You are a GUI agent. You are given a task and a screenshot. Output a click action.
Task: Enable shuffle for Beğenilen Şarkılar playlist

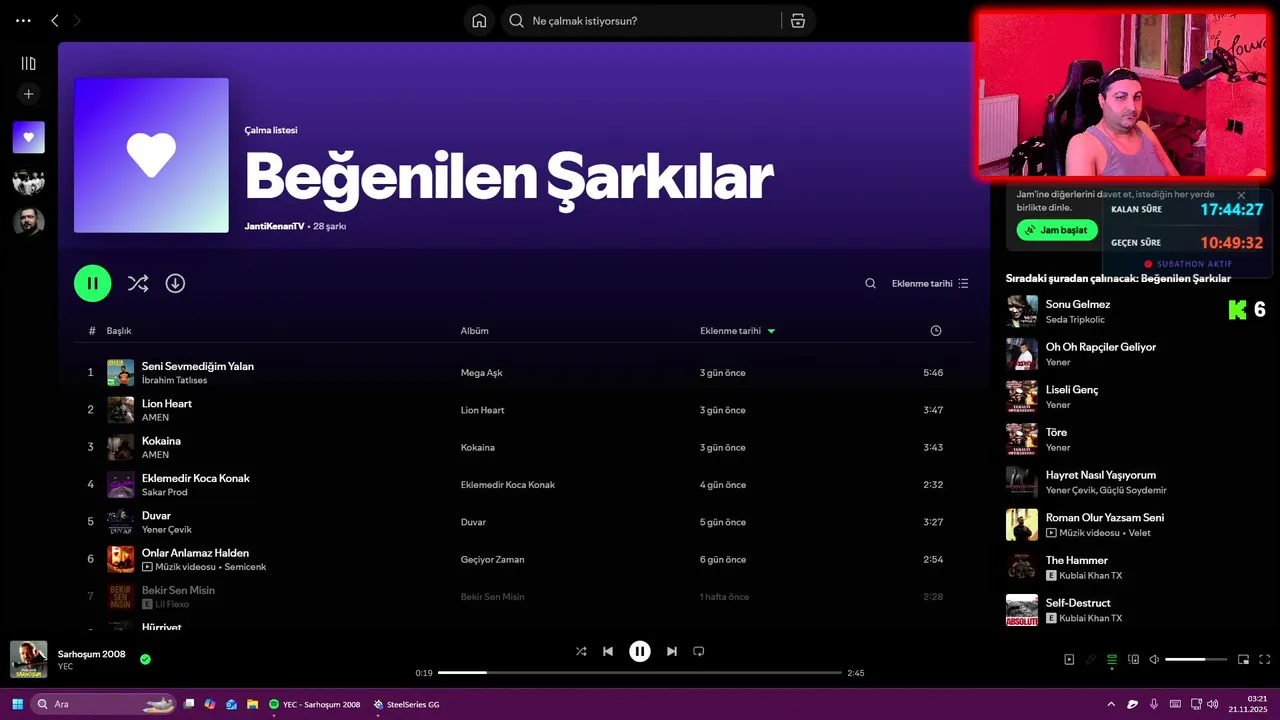click(138, 283)
